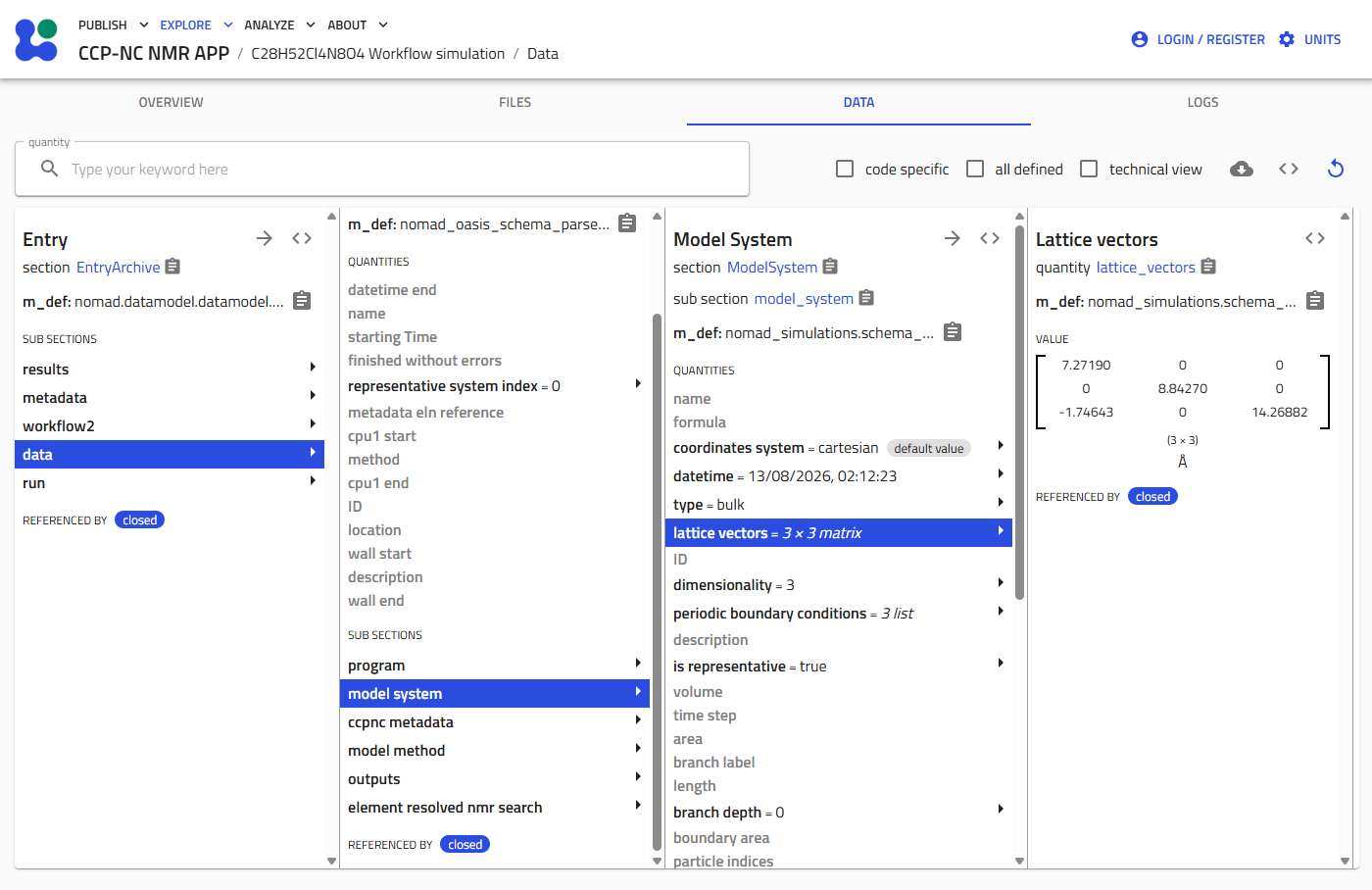
Task: Switch to the Overview tab
Action: point(171,102)
